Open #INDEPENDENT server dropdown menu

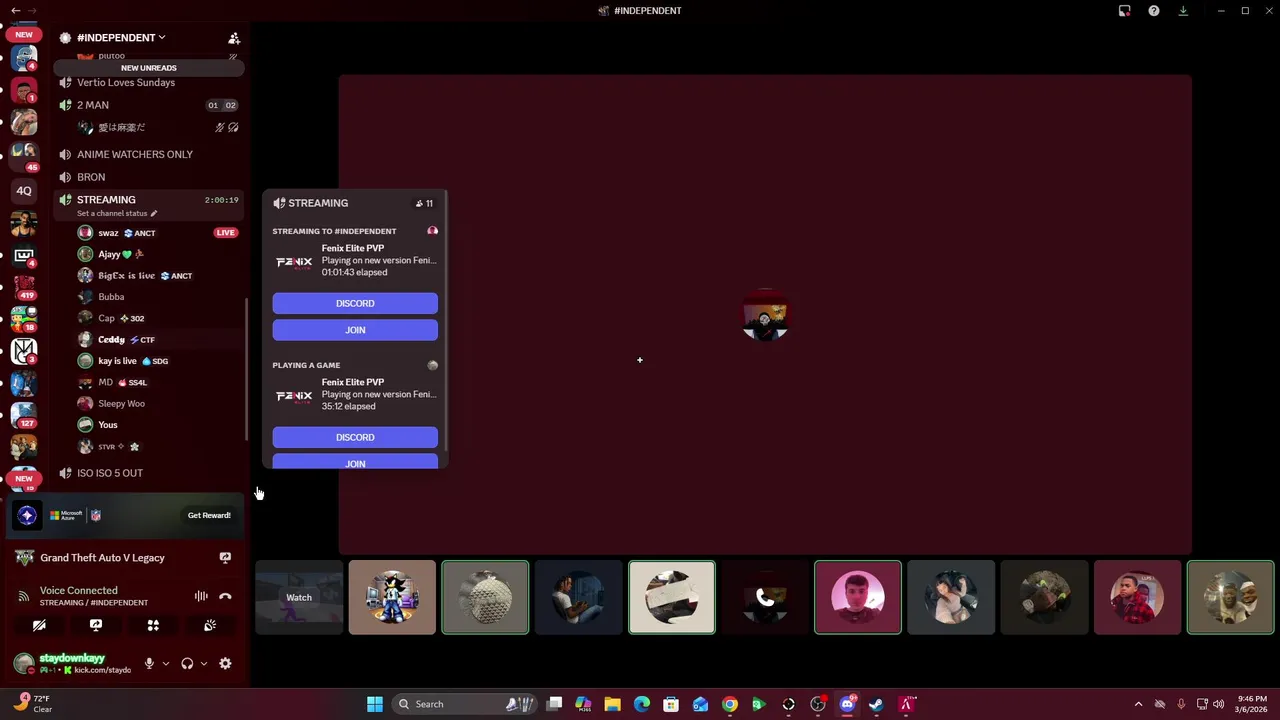coord(120,37)
